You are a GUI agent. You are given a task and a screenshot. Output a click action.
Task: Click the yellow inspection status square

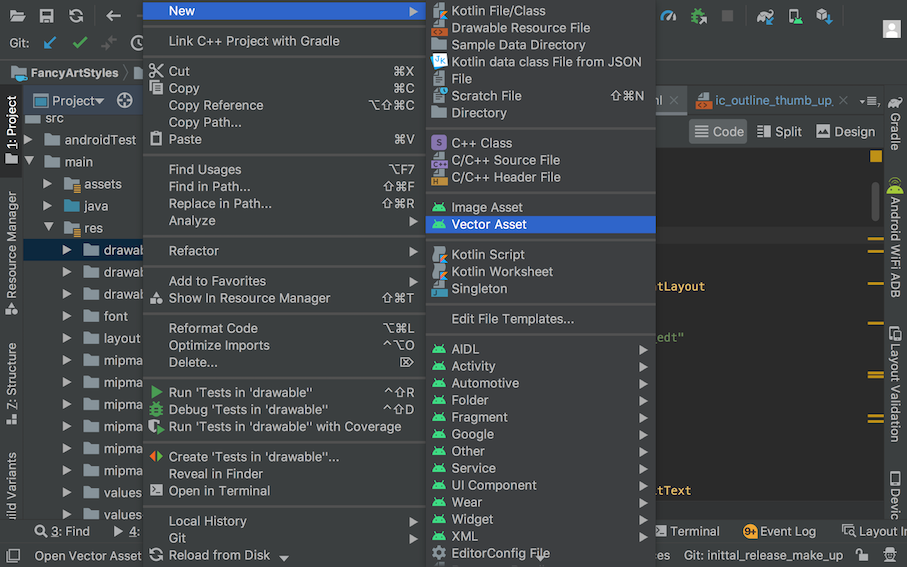click(x=876, y=156)
